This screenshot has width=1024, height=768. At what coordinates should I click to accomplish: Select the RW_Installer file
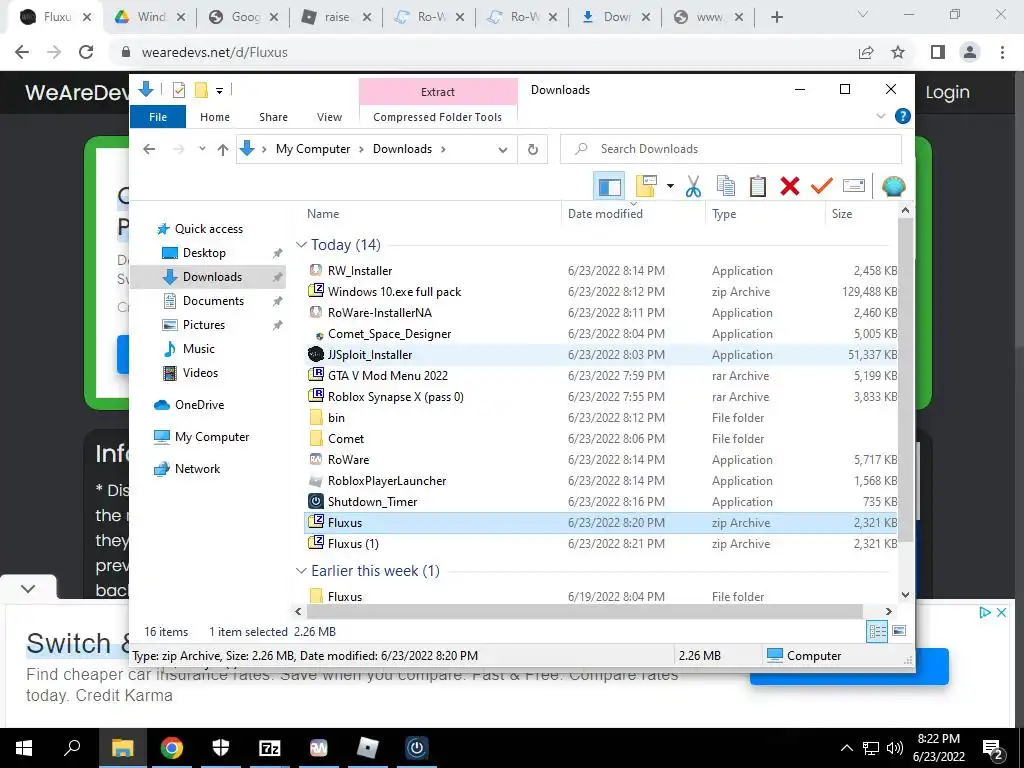tap(359, 270)
